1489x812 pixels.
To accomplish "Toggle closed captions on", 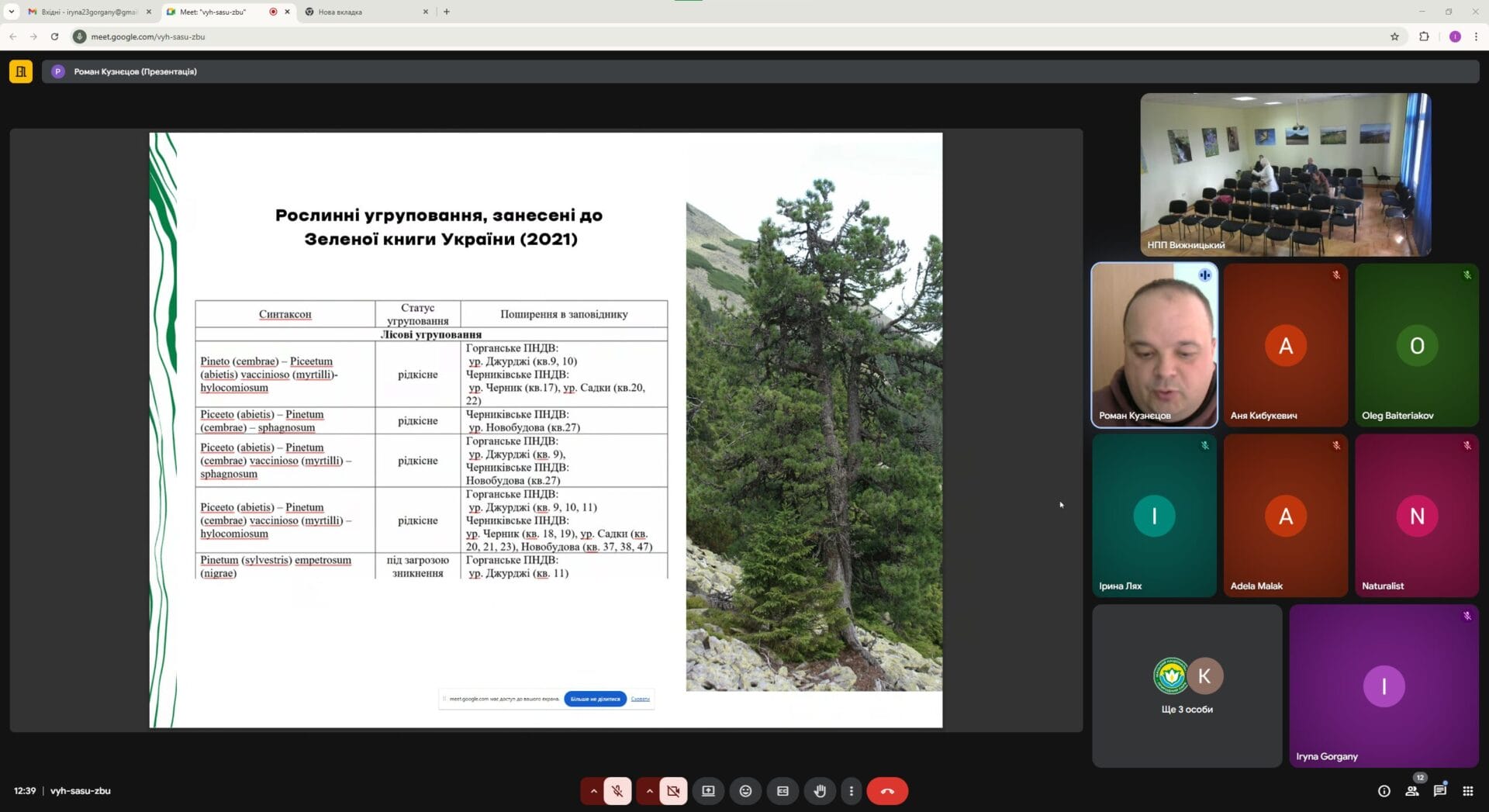I will tap(783, 791).
